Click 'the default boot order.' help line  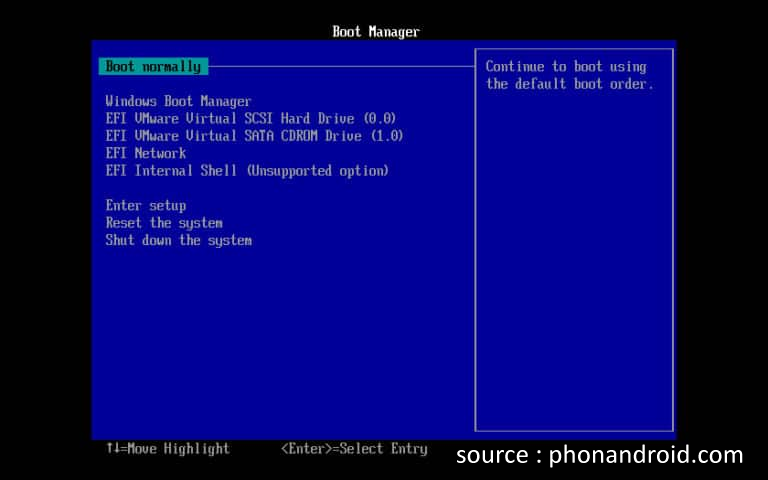point(569,84)
